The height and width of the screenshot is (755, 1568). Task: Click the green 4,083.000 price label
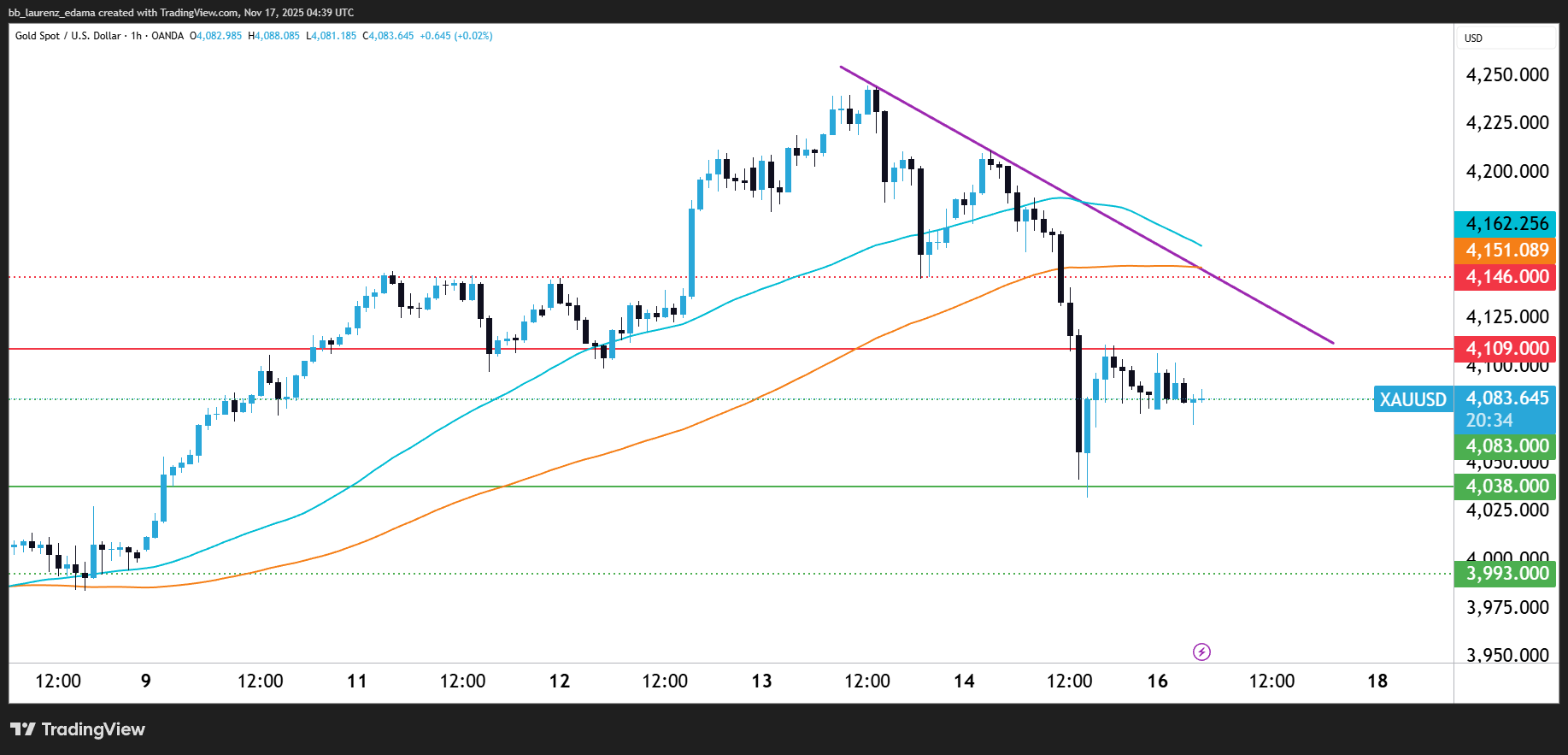tap(1505, 446)
